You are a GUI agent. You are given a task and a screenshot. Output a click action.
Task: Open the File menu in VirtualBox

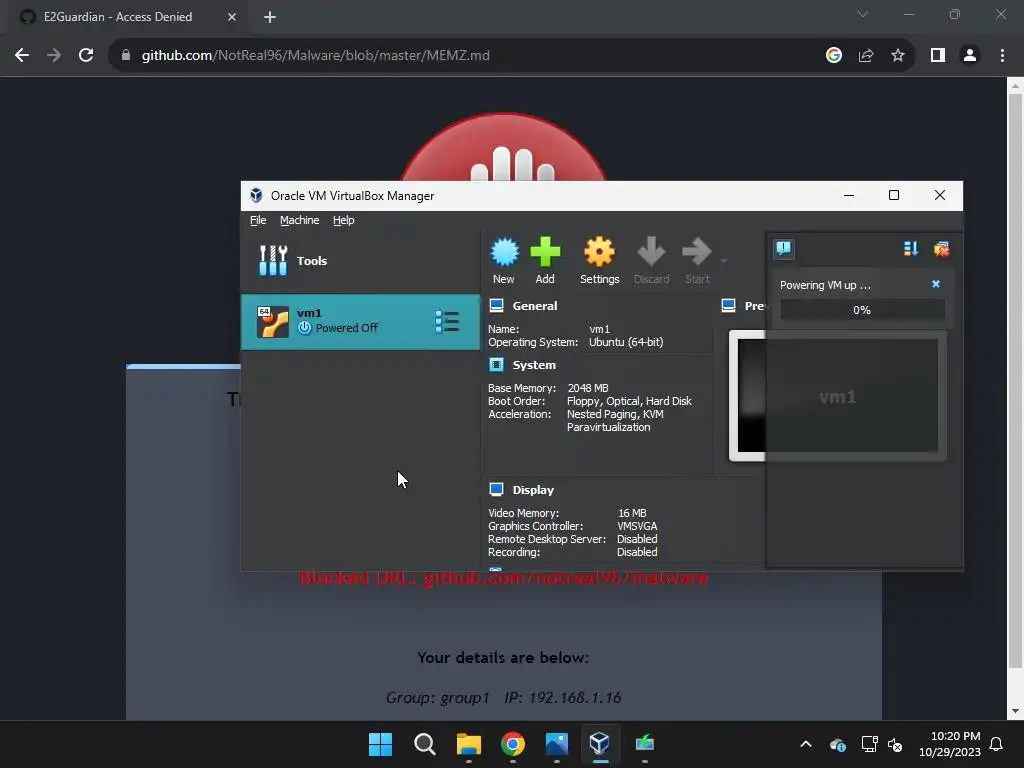[258, 220]
